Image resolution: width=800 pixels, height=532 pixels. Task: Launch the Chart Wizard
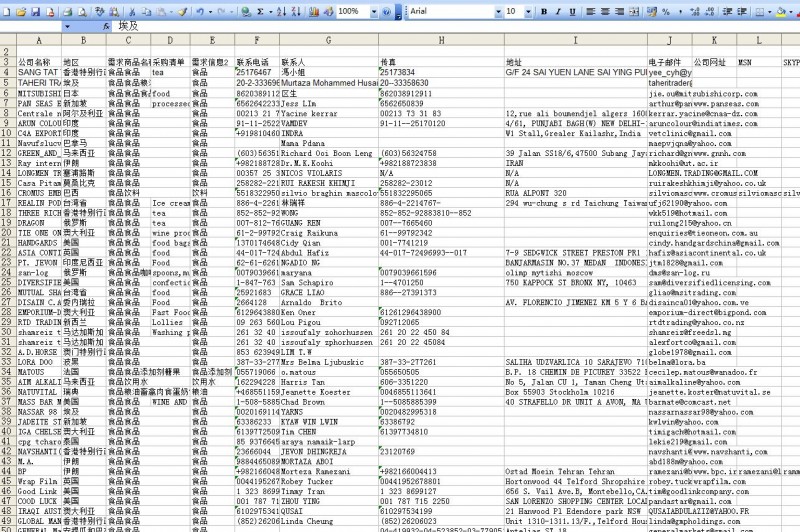point(314,12)
